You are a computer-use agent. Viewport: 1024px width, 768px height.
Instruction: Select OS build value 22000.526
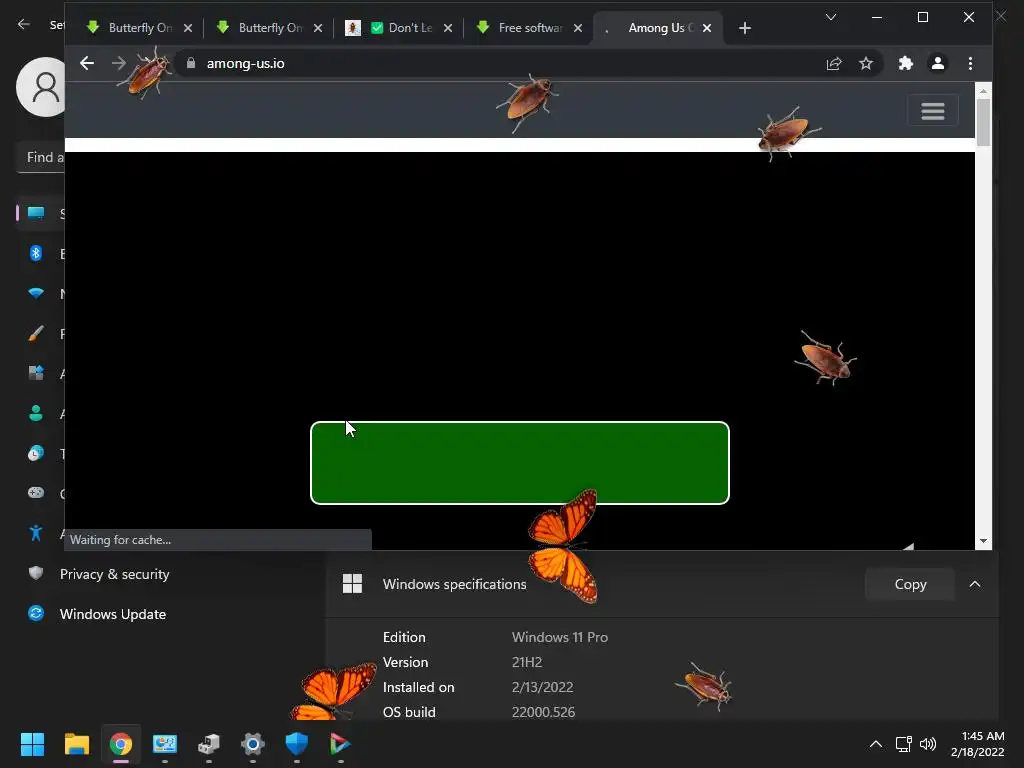(x=543, y=712)
